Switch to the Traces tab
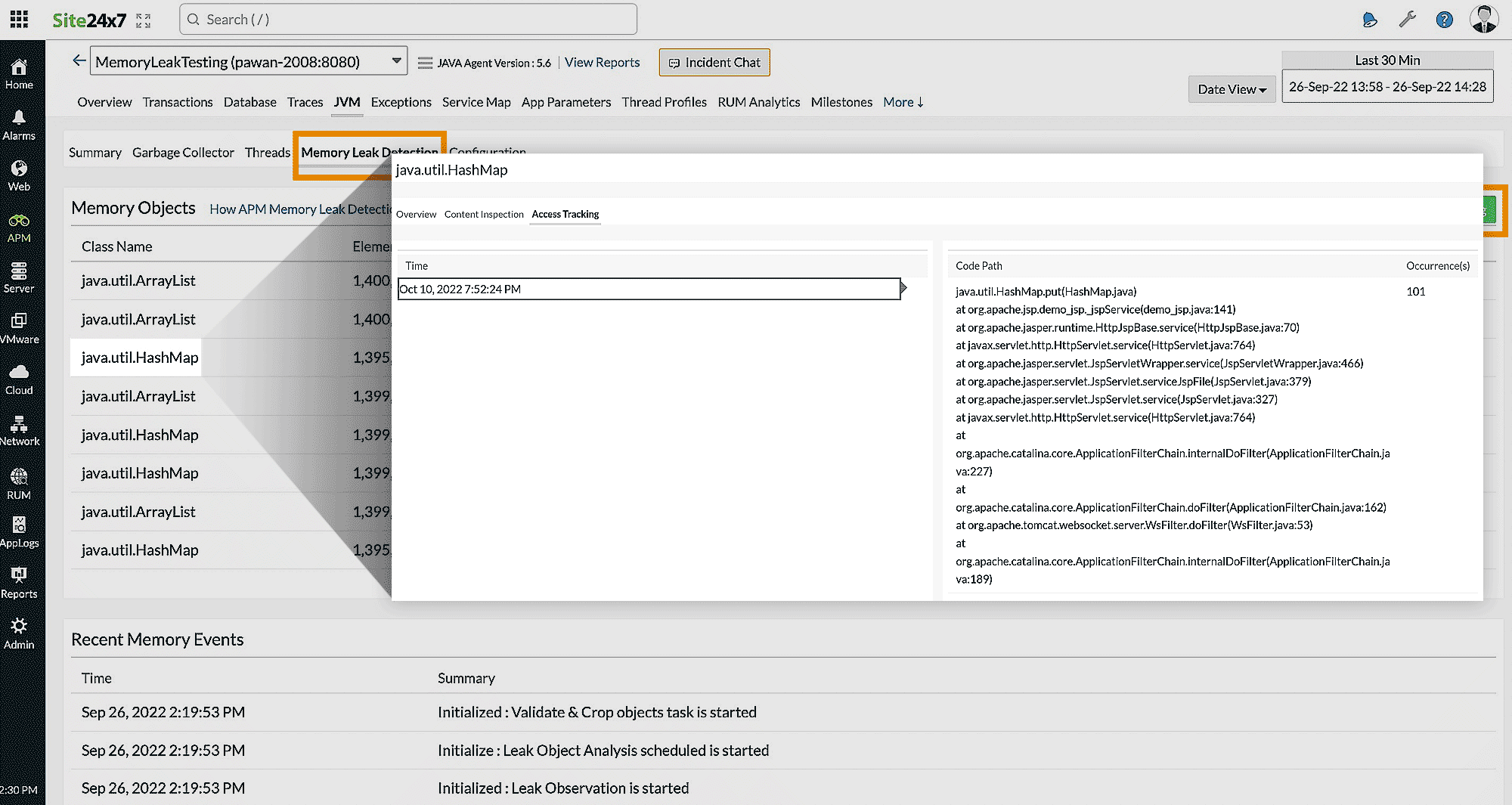Screen dimensions: 1512x805 (x=305, y=102)
